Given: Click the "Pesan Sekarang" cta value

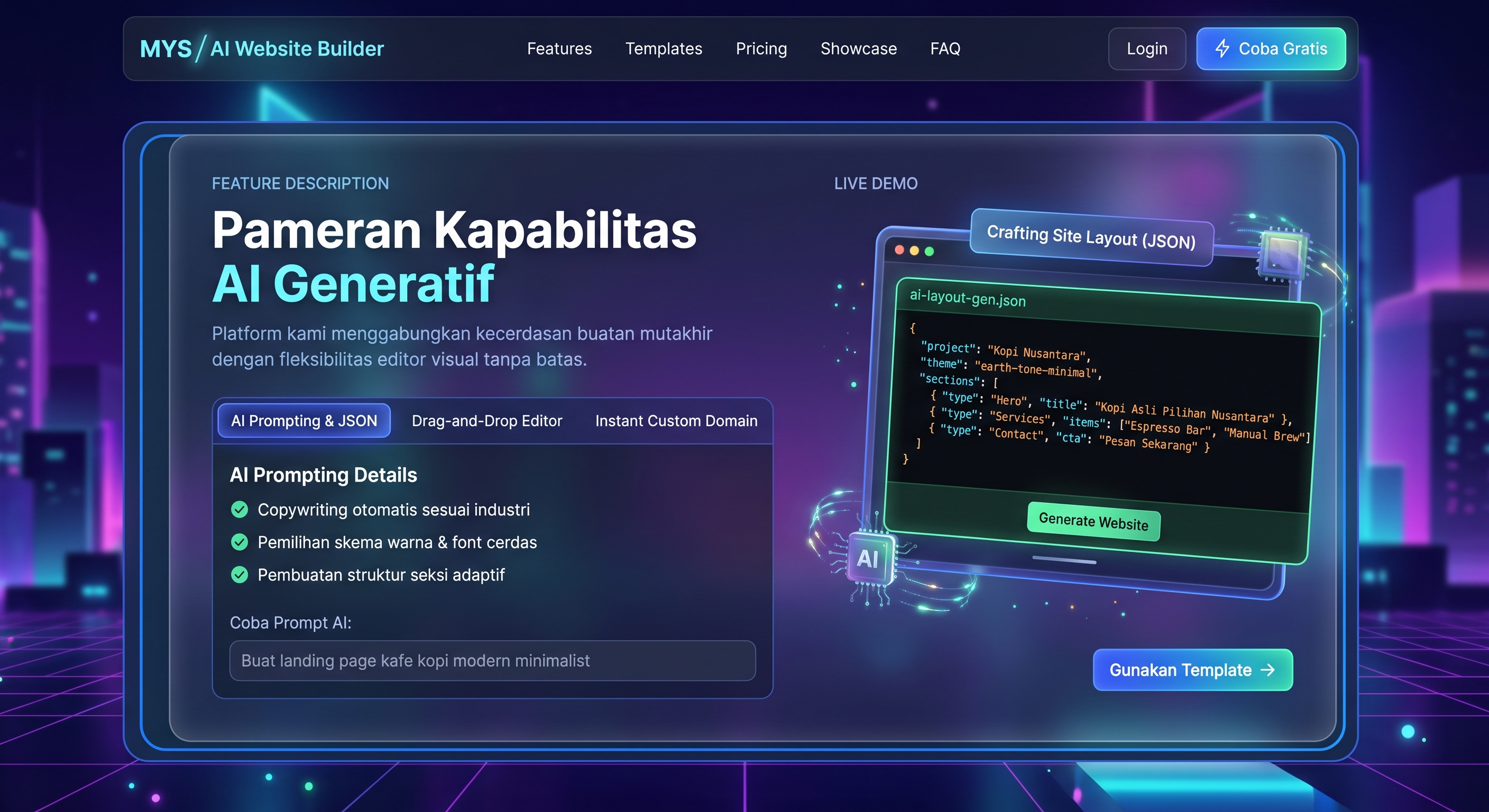Looking at the screenshot, I should coord(1147,444).
